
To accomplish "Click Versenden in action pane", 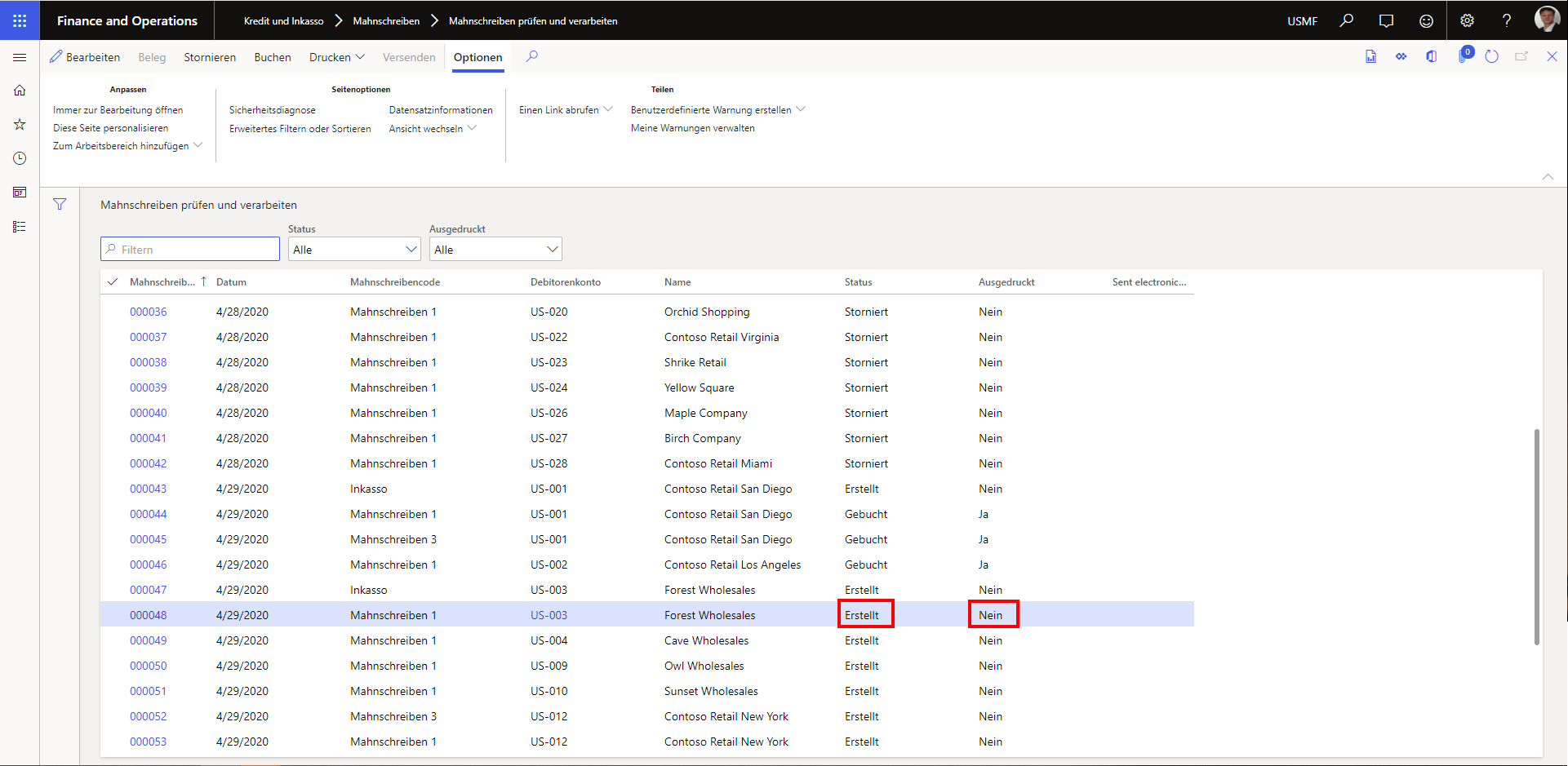I will click(x=409, y=57).
